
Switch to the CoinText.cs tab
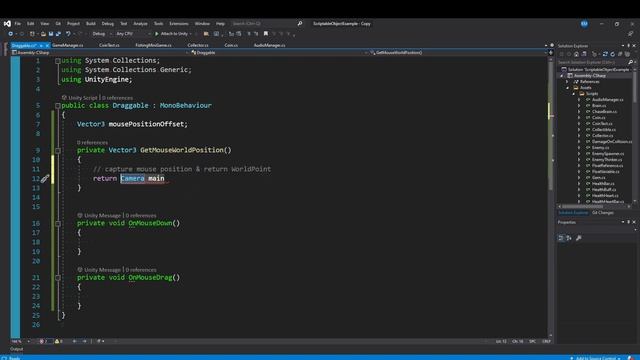click(109, 45)
